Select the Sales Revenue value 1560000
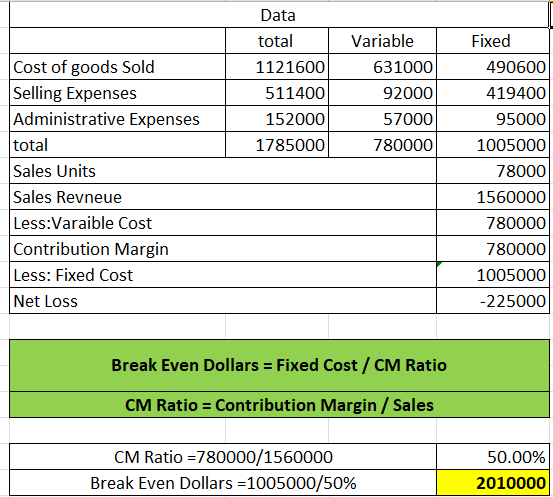 coord(493,197)
